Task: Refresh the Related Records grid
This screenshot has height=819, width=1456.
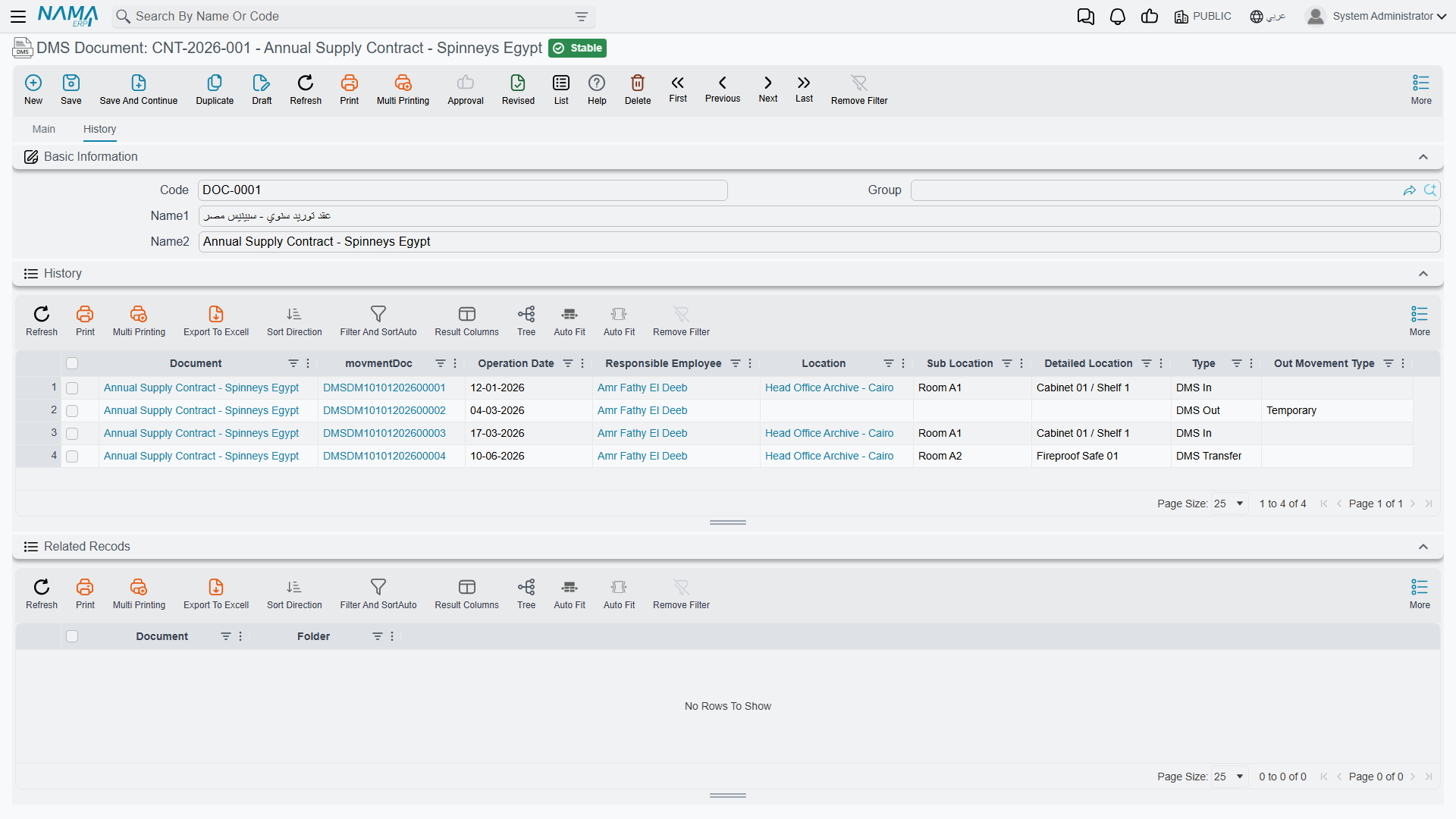Action: [42, 594]
